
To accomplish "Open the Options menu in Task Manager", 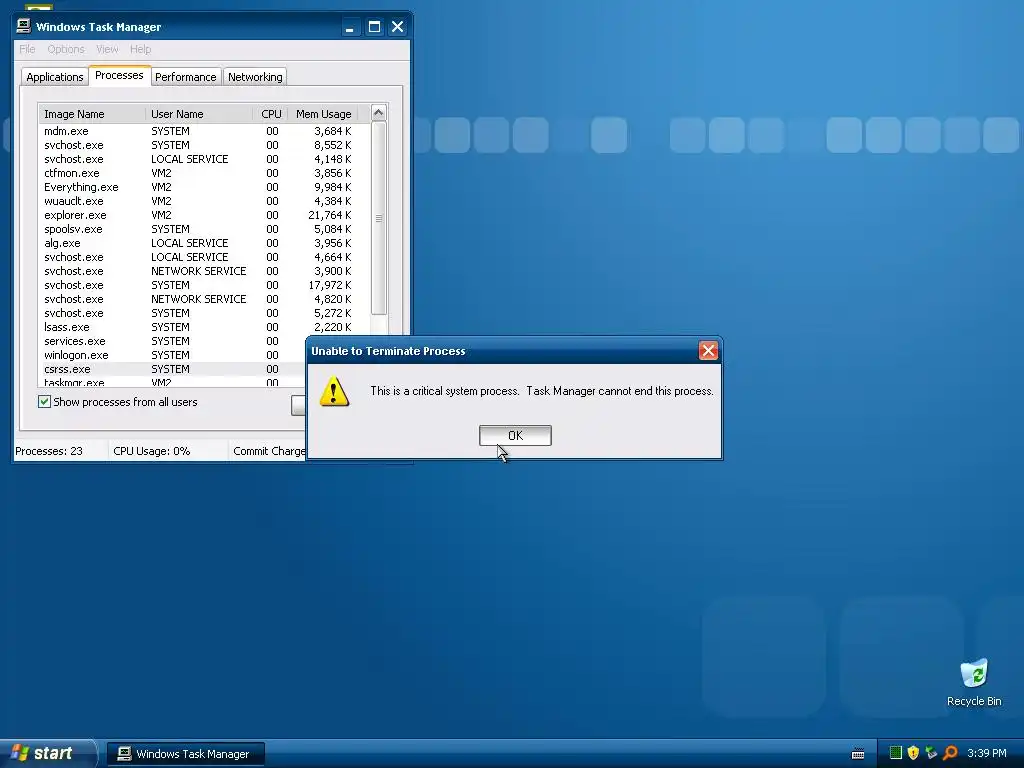I will [x=66, y=49].
